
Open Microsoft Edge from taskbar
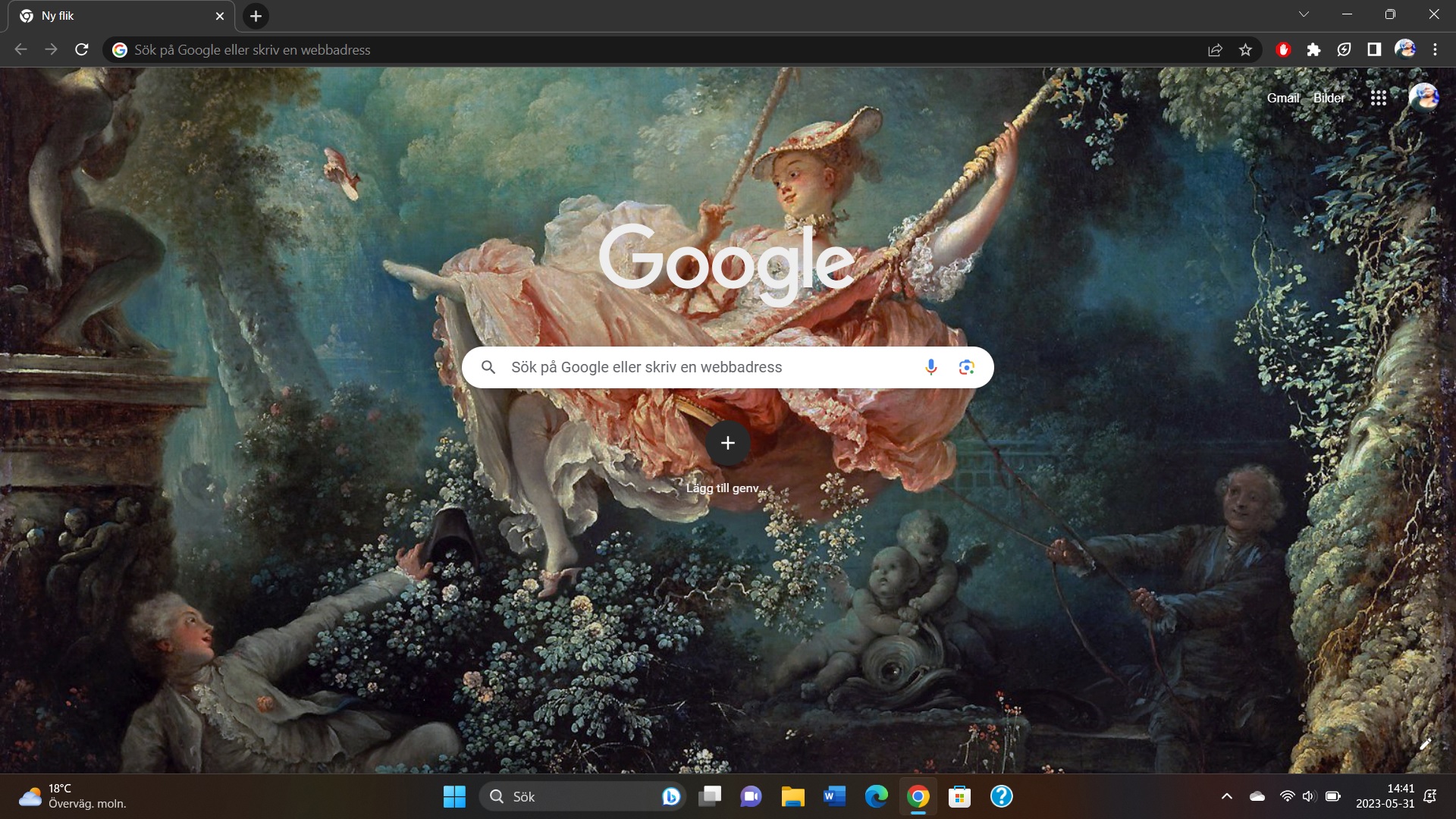(876, 796)
